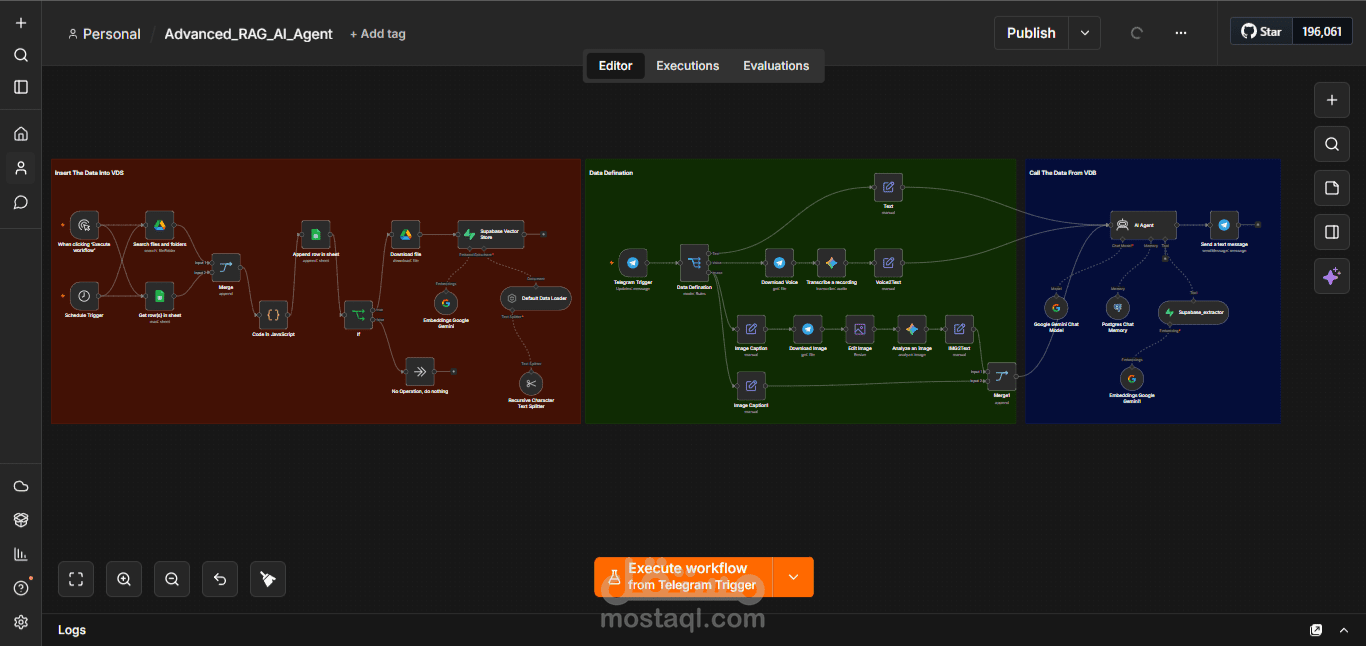Select the No Operation, do nothing node
Image resolution: width=1366 pixels, height=646 pixels.
point(420,371)
